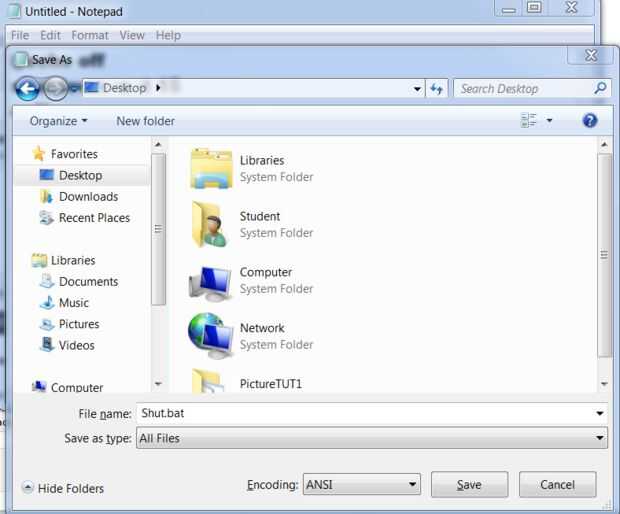Image resolution: width=620 pixels, height=514 pixels.
Task: Click the Music note icon
Action: pos(47,302)
